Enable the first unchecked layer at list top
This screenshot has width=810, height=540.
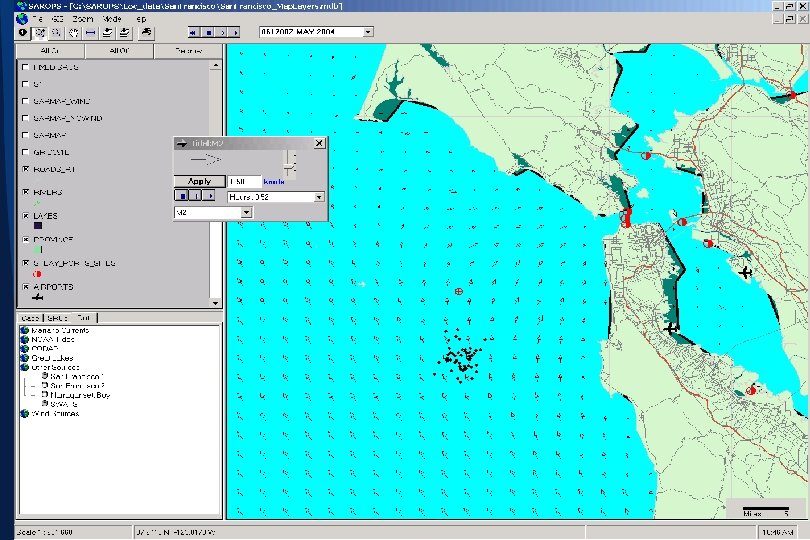tap(25, 67)
